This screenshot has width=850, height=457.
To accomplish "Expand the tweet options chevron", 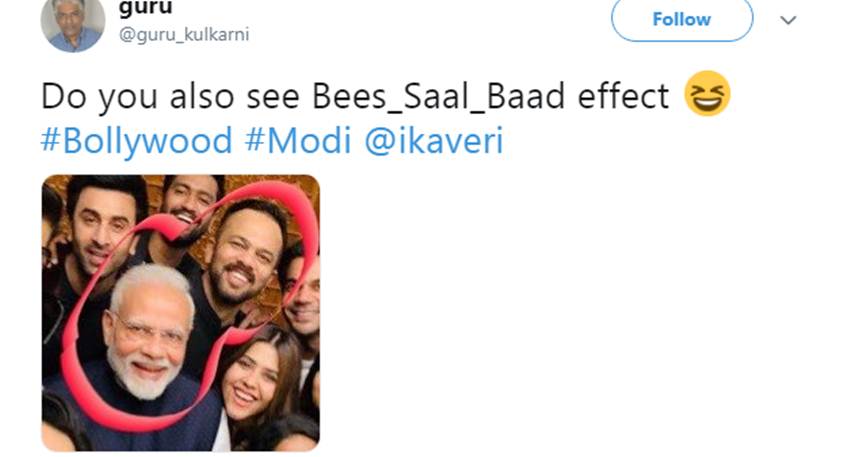I will (x=788, y=20).
